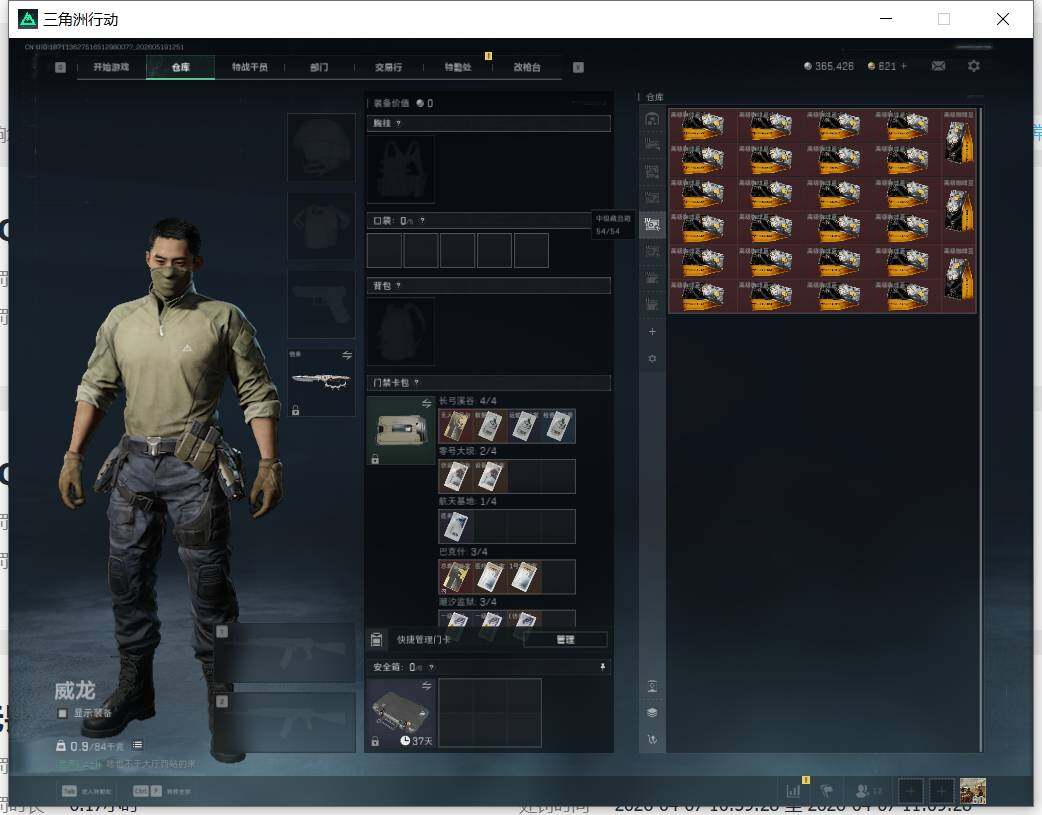
Task: Pin the 安全箱 section
Action: click(x=603, y=667)
